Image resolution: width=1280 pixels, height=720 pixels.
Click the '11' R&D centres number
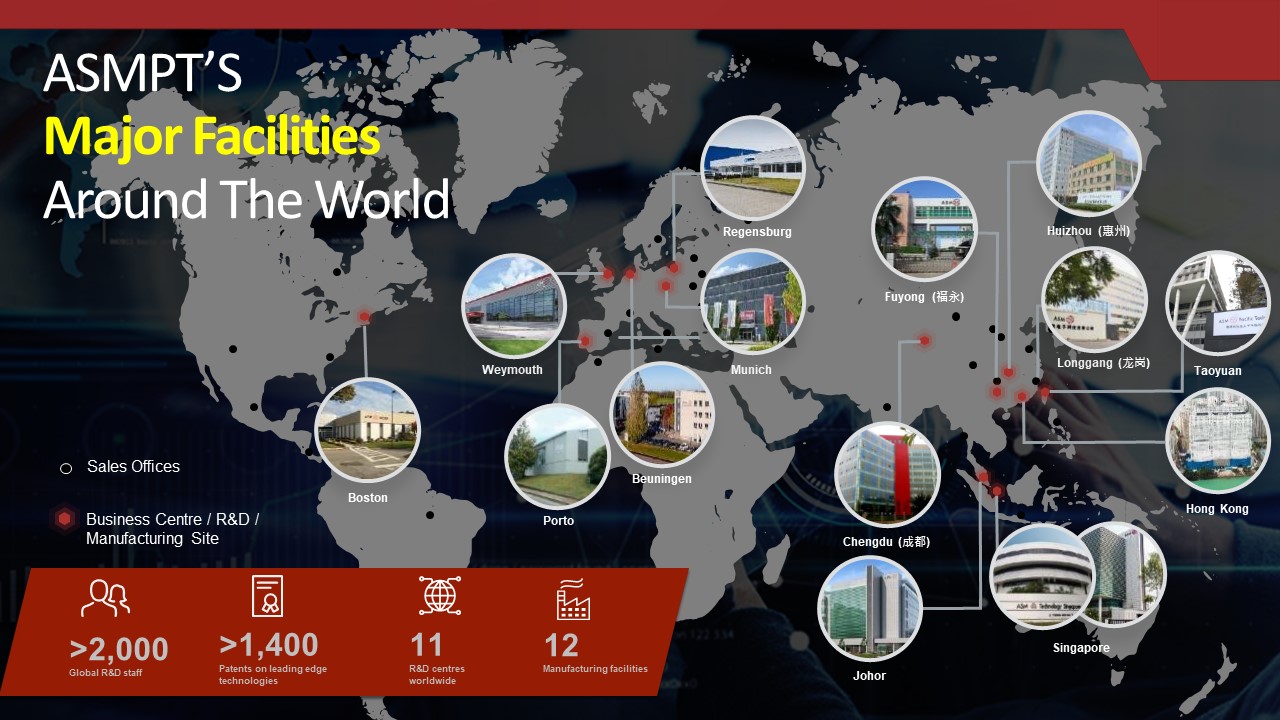[426, 645]
